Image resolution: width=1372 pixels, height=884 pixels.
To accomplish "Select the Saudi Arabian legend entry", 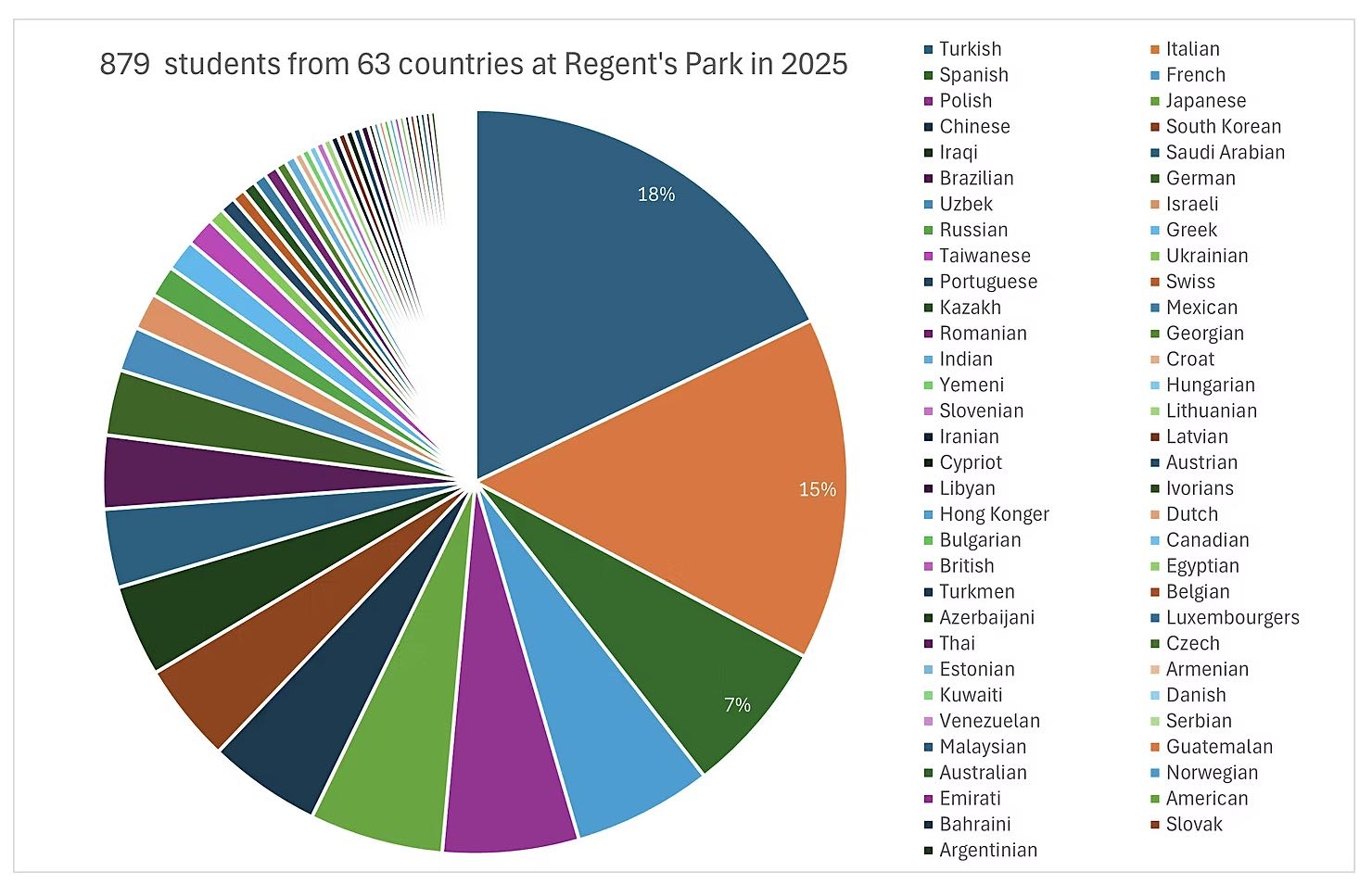I will click(1225, 153).
